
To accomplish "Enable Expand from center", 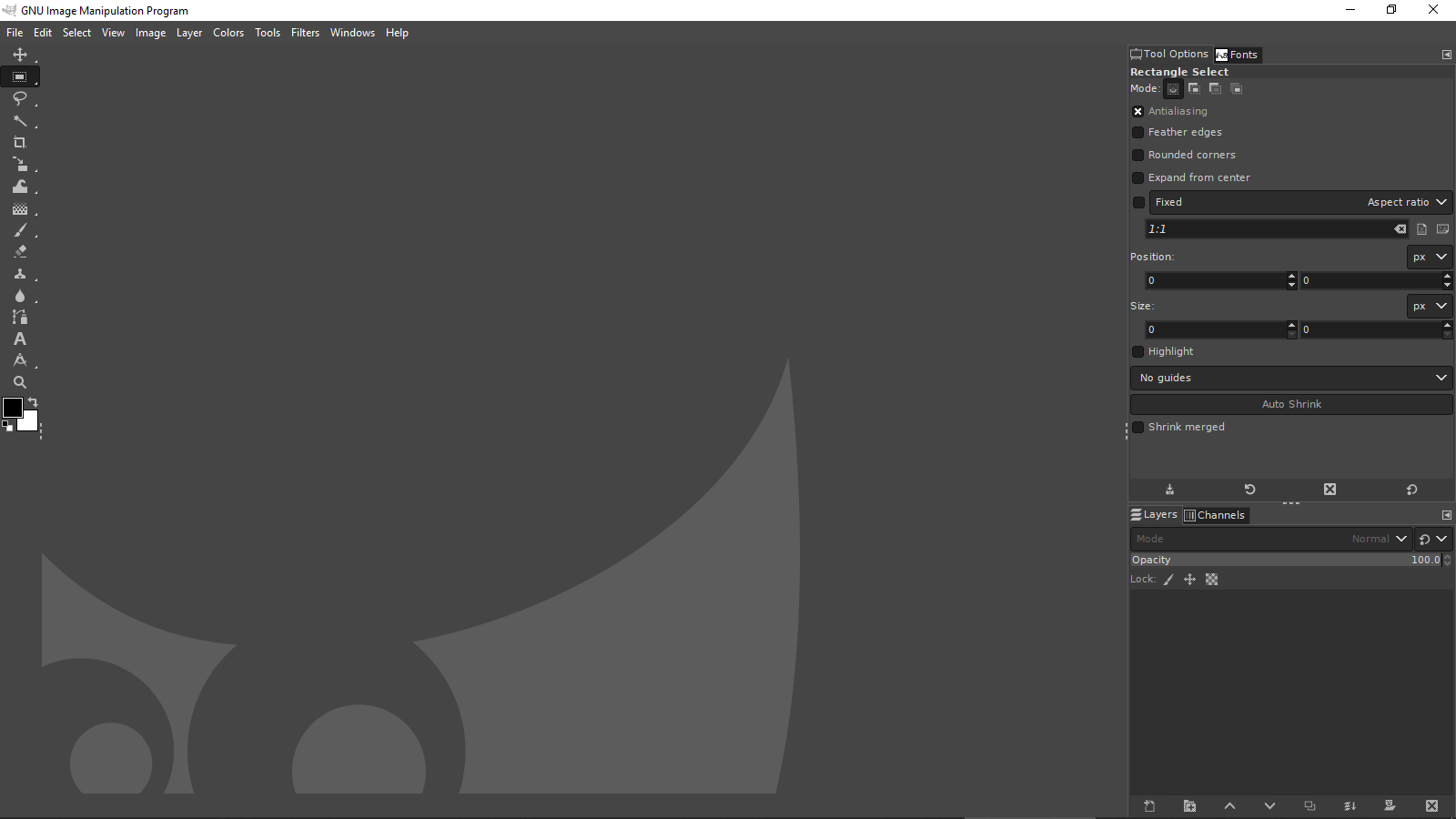I will (1137, 177).
